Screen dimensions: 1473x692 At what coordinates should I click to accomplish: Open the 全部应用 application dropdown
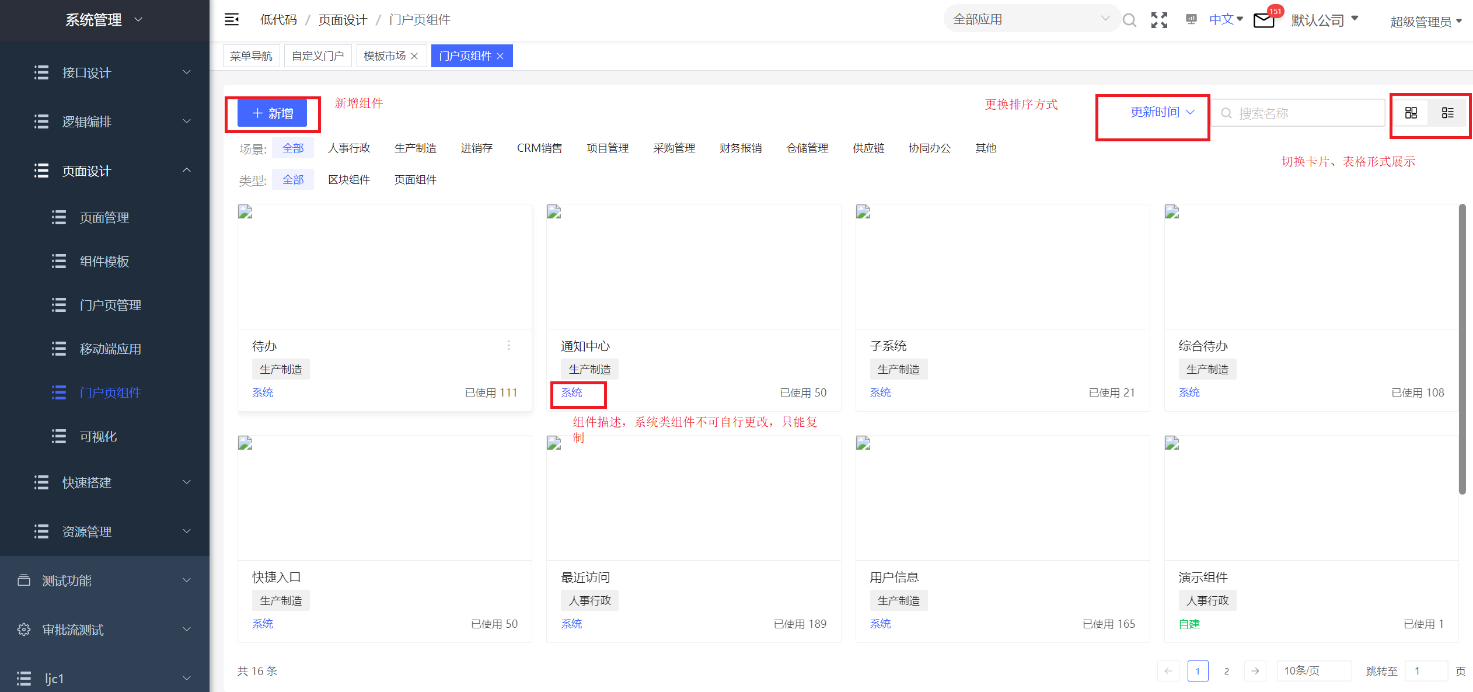tap(1032, 19)
